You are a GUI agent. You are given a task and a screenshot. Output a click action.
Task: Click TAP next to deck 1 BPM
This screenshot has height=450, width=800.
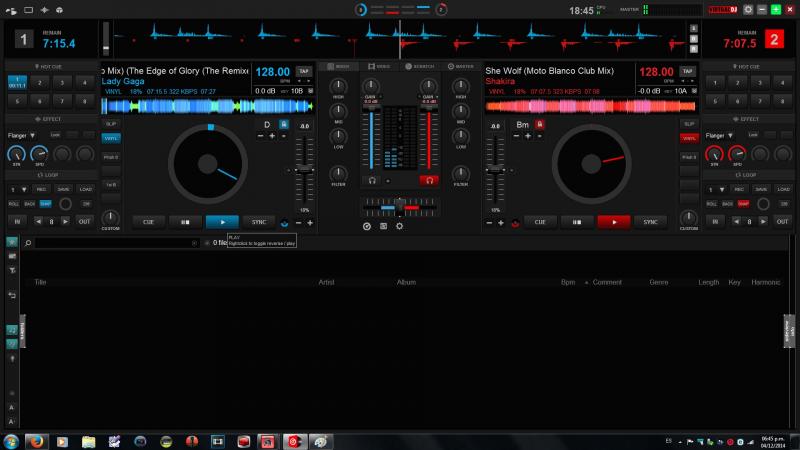304,71
